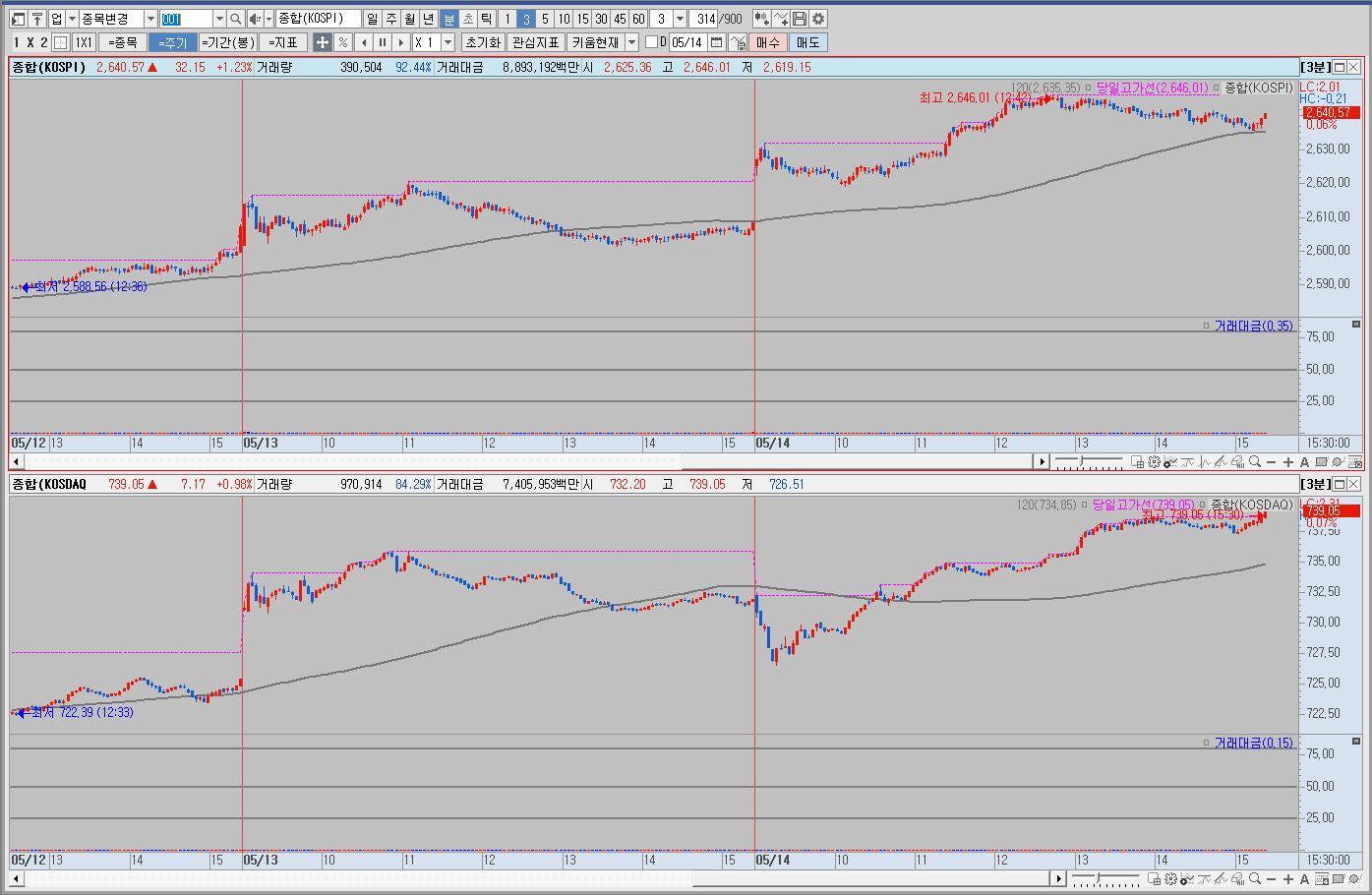
Task: Click the plus zoom-in icon in KOSPI chart toolbar
Action: tap(1288, 461)
